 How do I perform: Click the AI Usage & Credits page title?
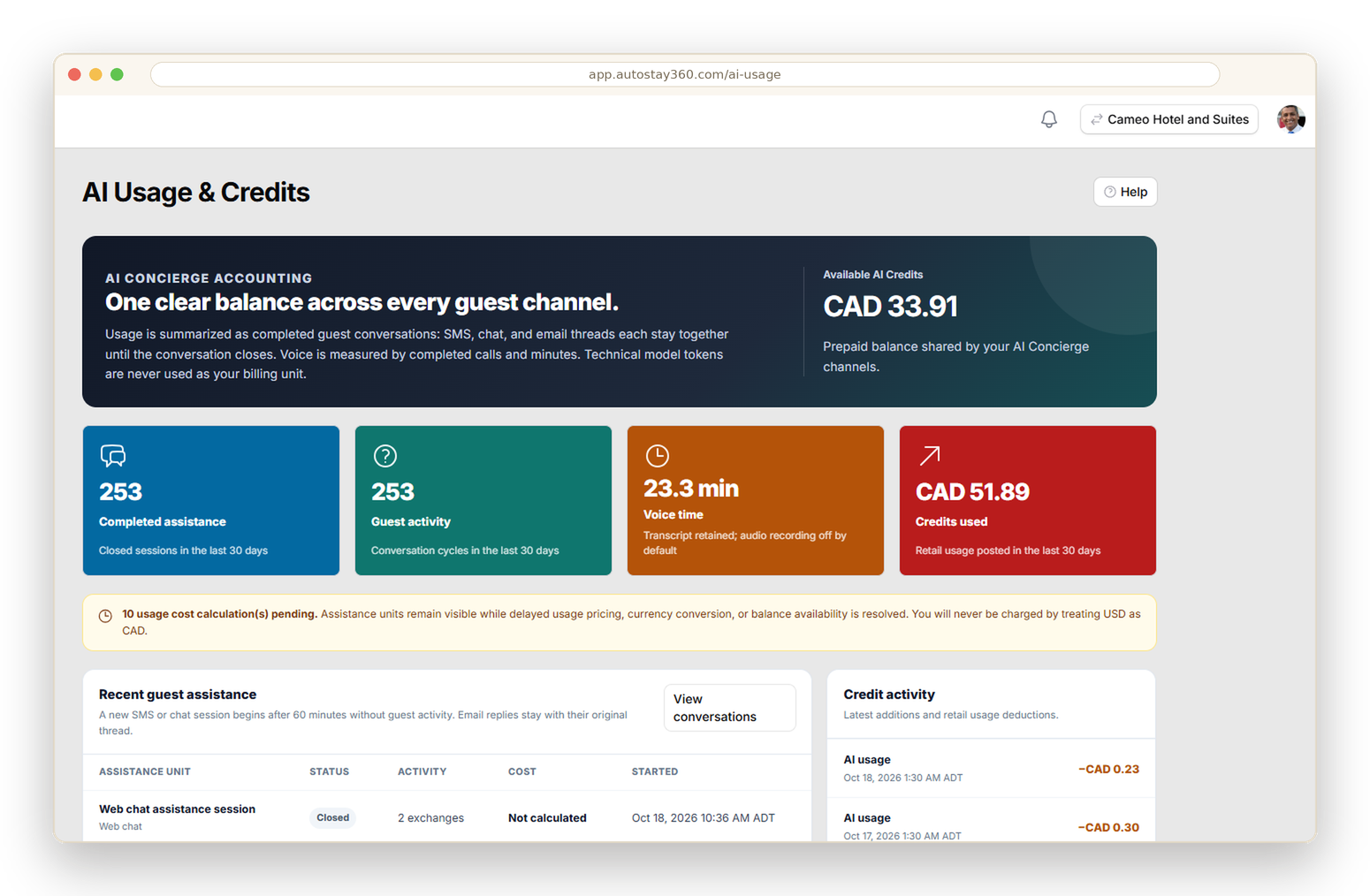coord(196,192)
